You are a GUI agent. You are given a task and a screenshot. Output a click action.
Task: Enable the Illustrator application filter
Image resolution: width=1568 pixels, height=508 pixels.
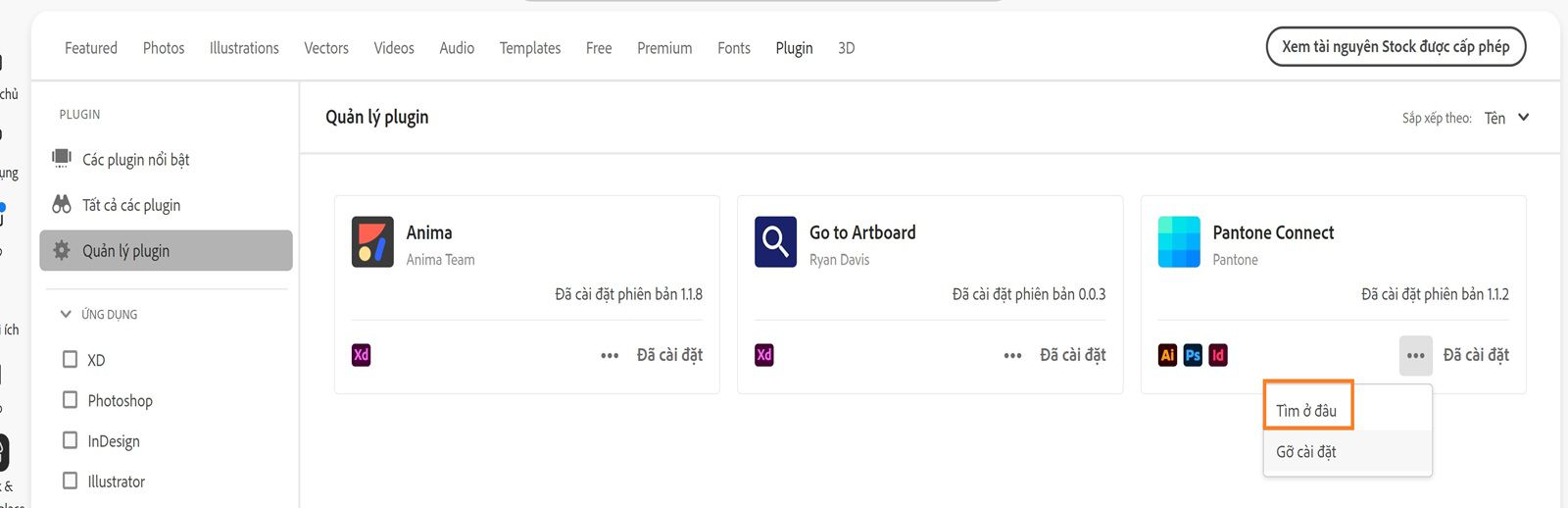click(x=70, y=481)
